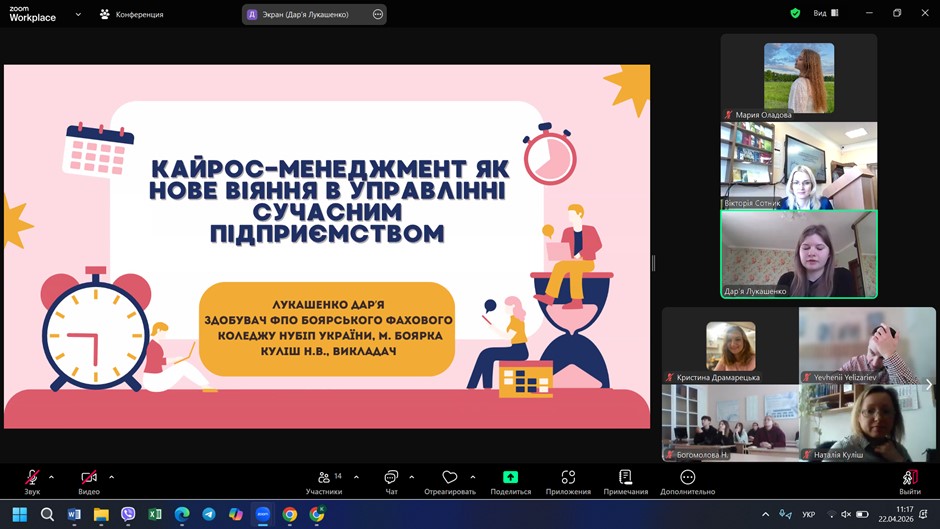The height and width of the screenshot is (529, 940).
Task: Open the Чат chat panel
Action: (391, 478)
